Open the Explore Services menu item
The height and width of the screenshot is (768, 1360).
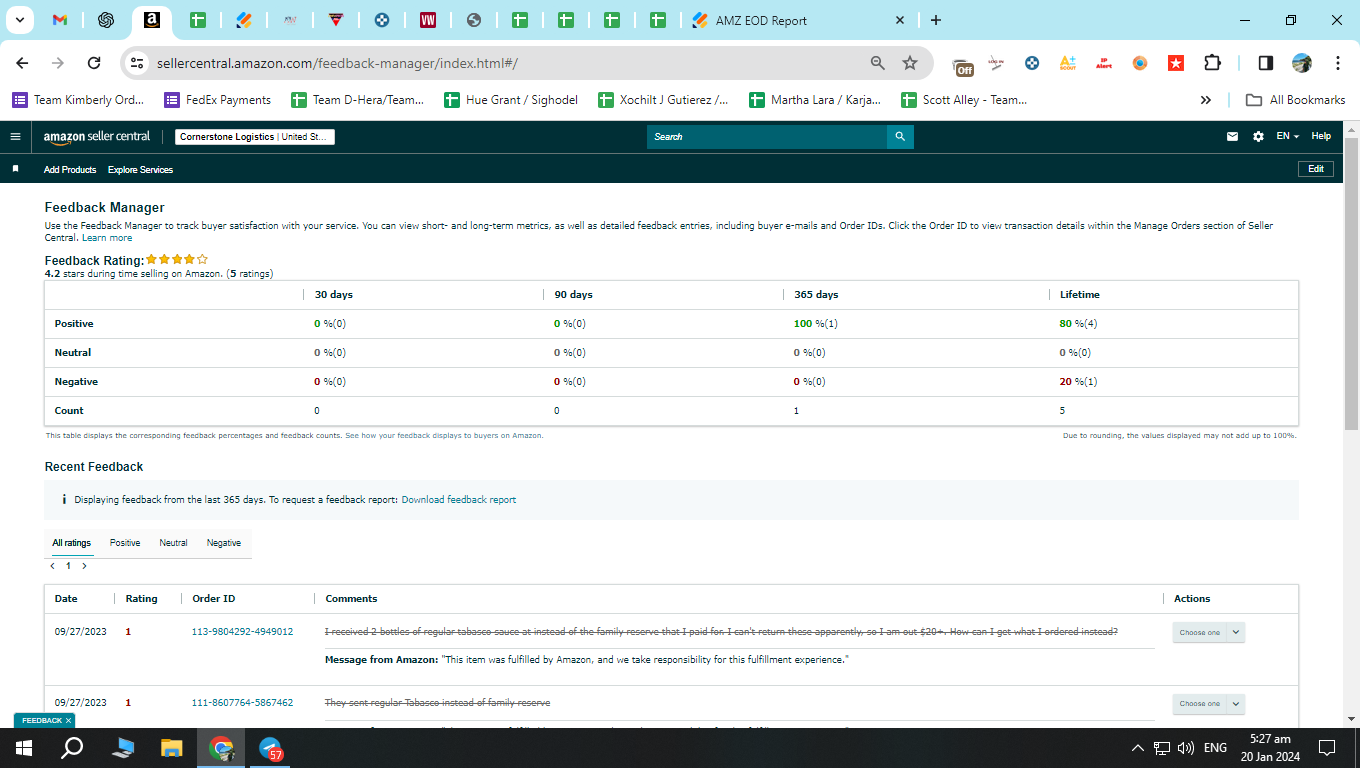pyautogui.click(x=141, y=170)
